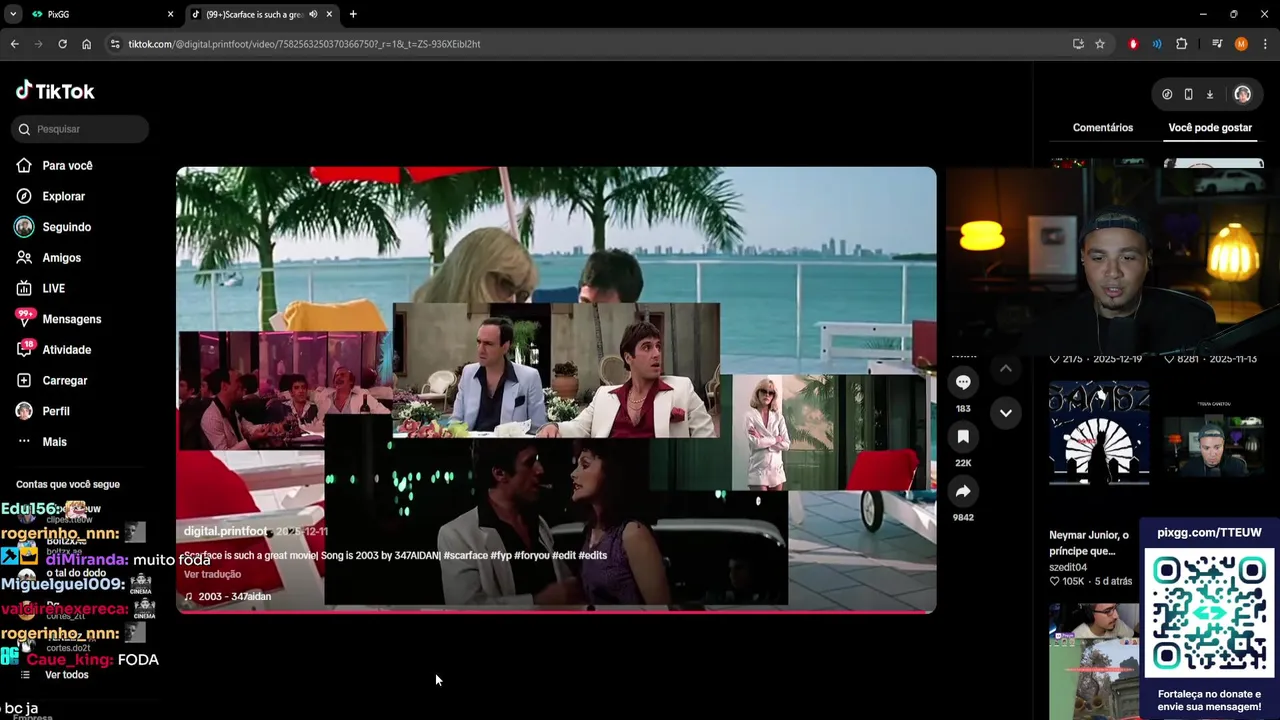Click the tiktok.com address bar
This screenshot has height=720, width=1280.
(590, 44)
